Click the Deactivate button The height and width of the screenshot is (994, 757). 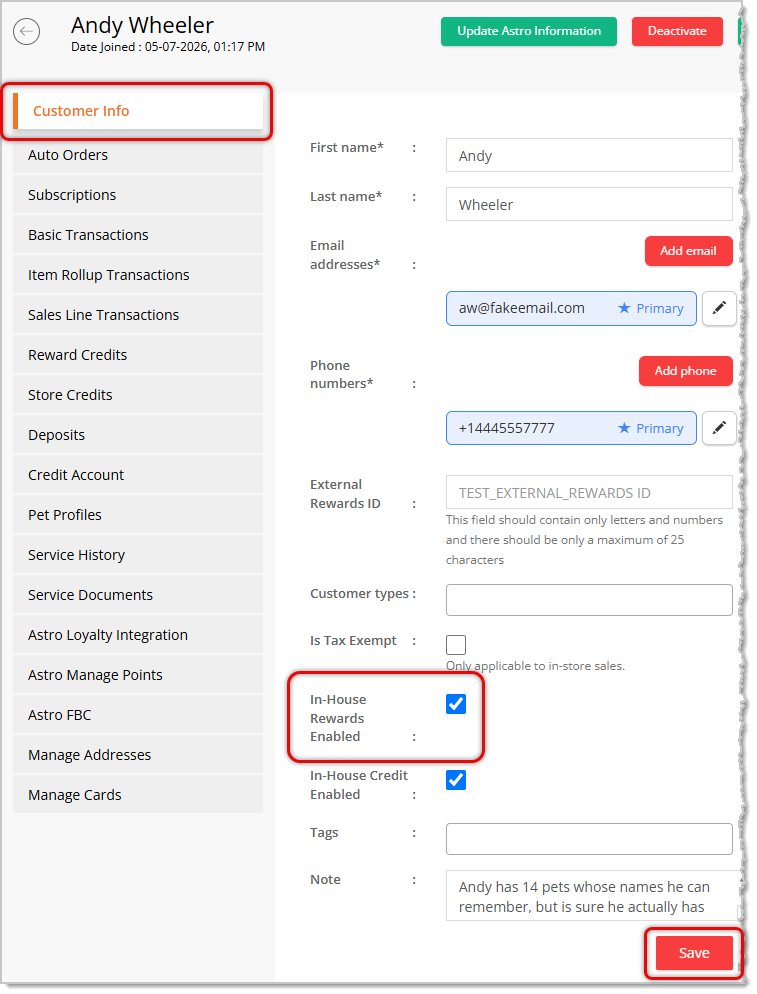point(677,31)
